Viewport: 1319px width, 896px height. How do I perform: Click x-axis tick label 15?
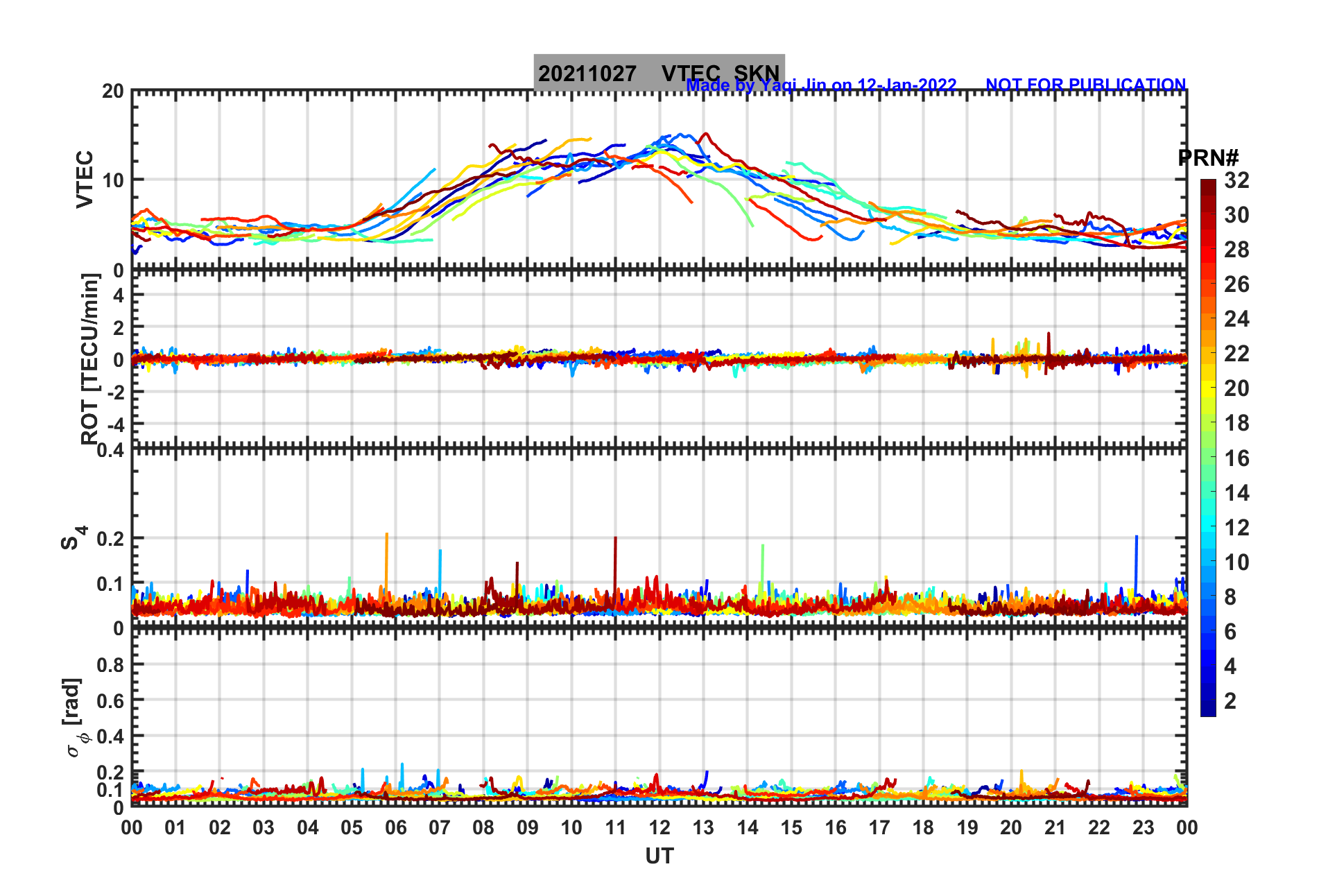(x=791, y=827)
